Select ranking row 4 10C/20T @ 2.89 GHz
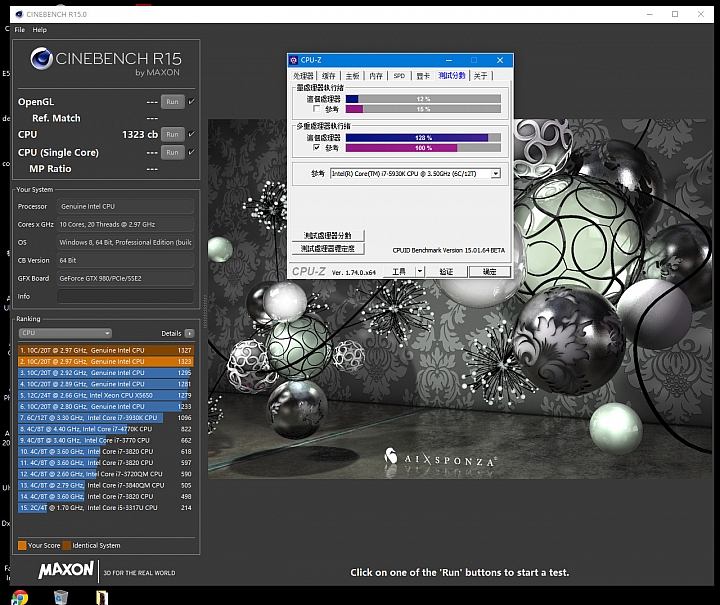Viewport: 720px width, 605px height. click(x=106, y=384)
